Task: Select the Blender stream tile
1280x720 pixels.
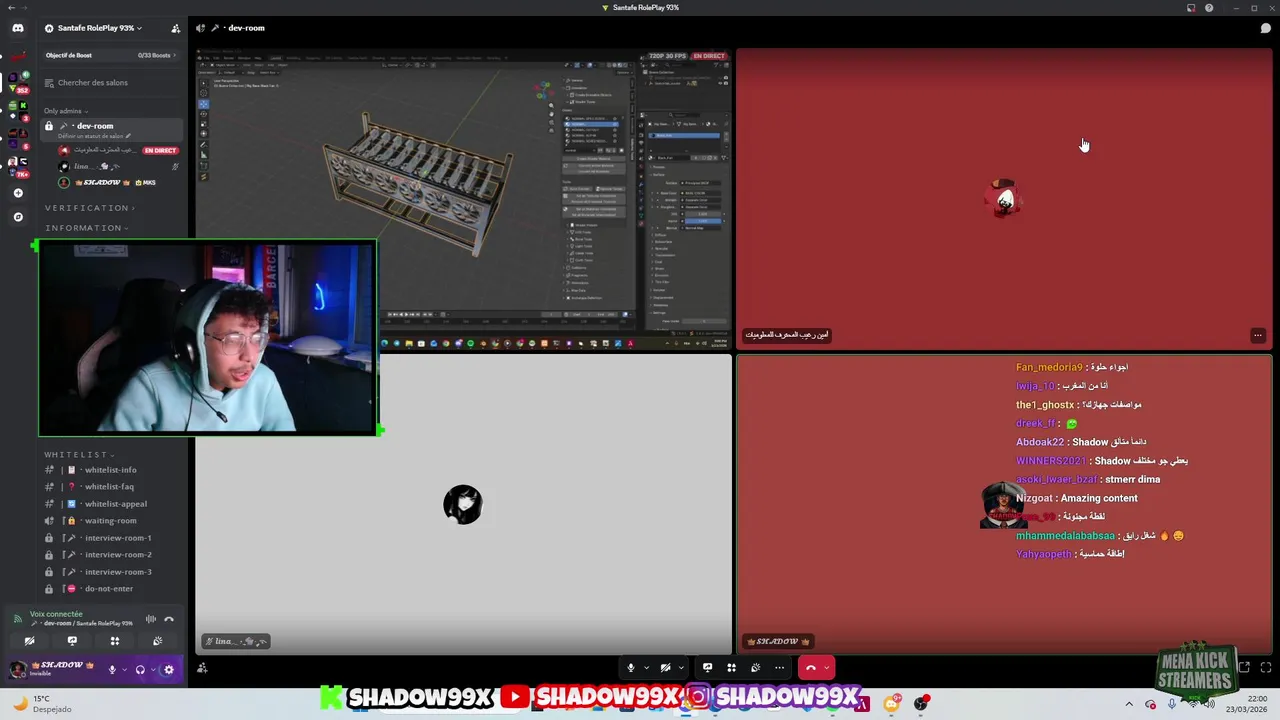Action: pos(463,199)
